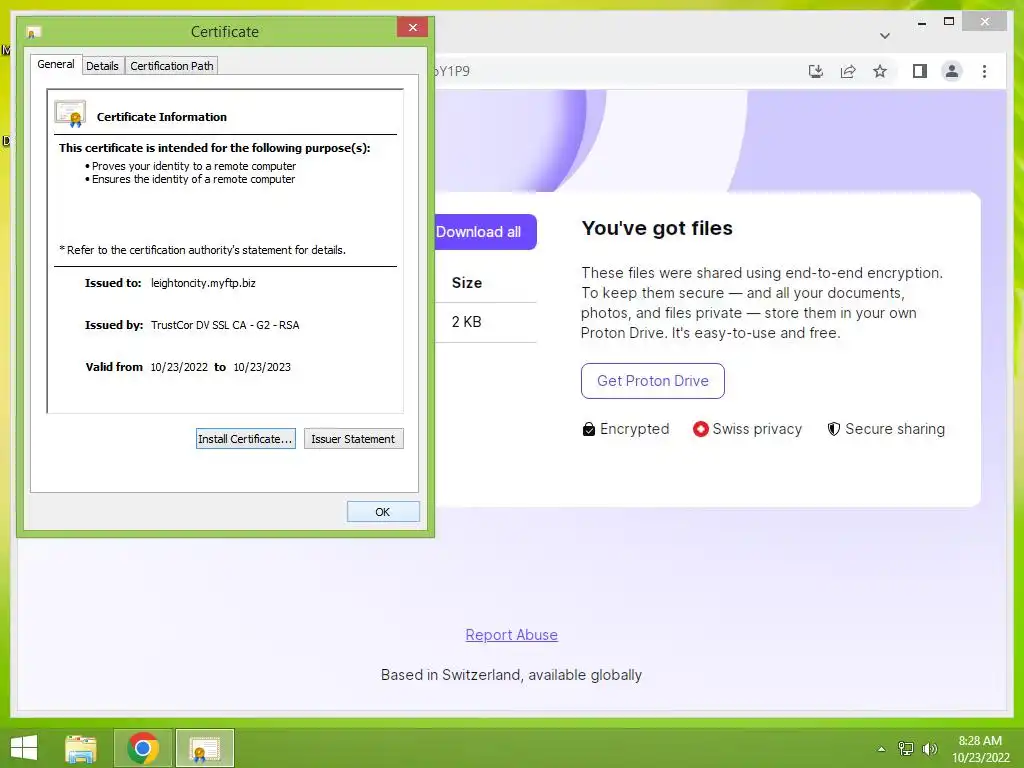Open the Issuer Statement
The width and height of the screenshot is (1024, 768).
353,439
